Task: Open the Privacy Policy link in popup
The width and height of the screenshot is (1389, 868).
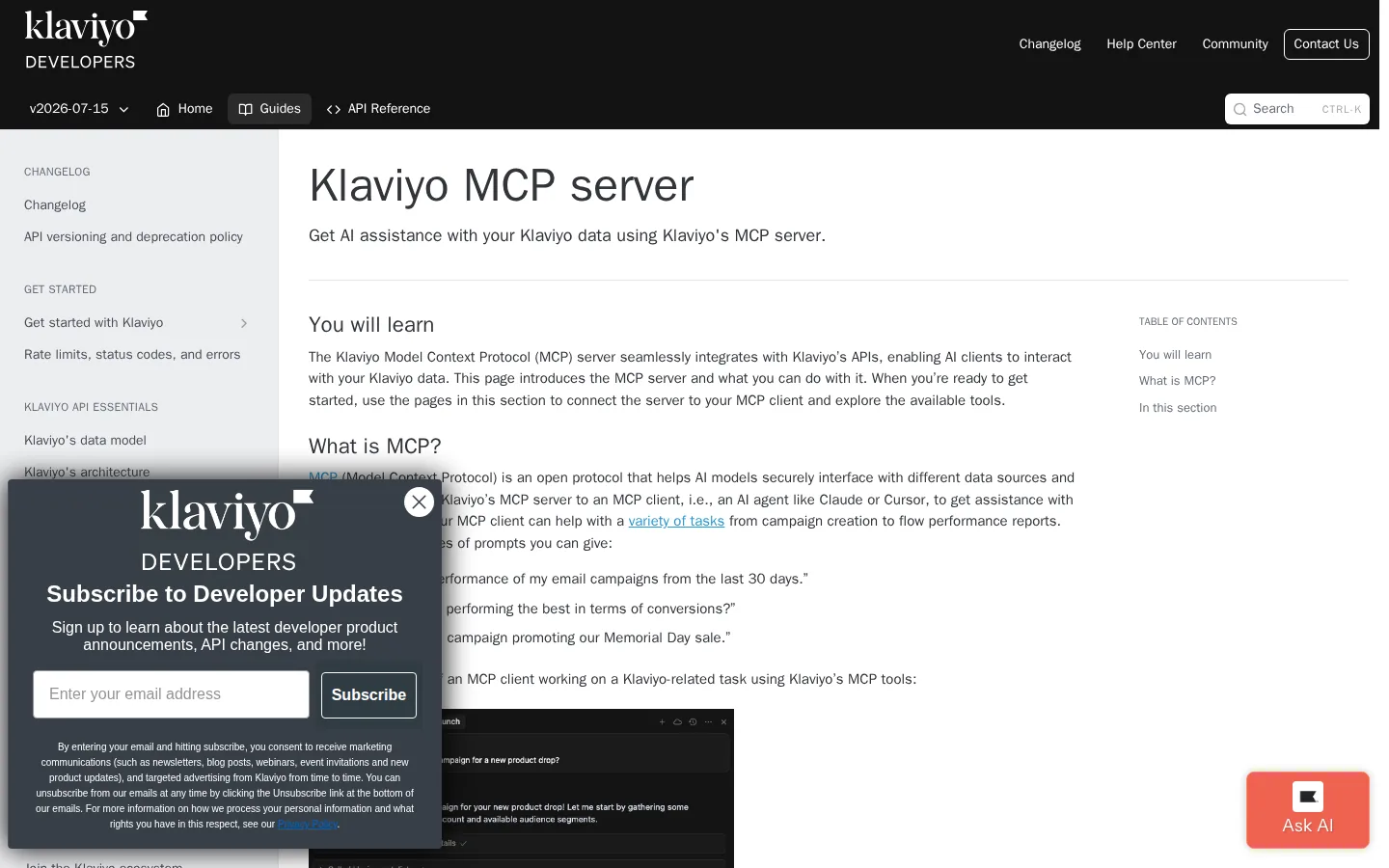Action: coord(308,825)
